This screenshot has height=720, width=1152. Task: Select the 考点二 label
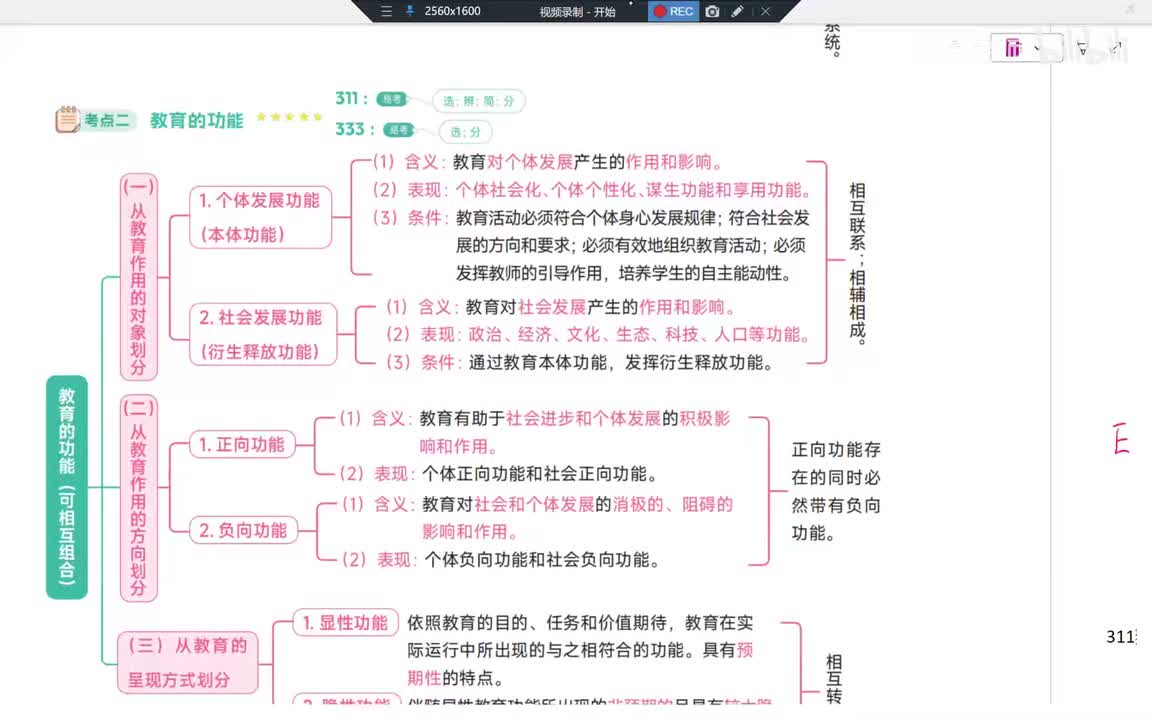coord(107,120)
